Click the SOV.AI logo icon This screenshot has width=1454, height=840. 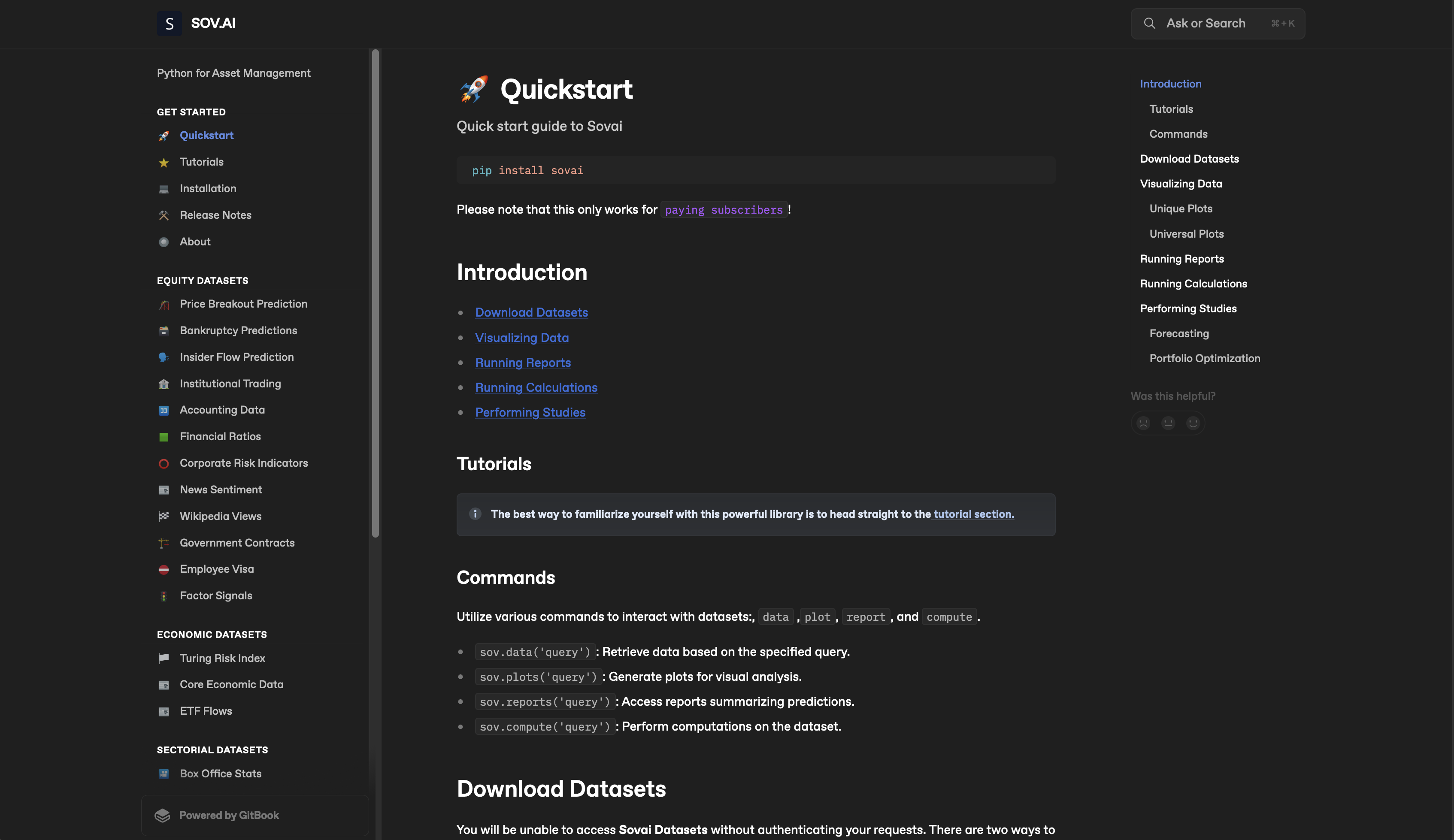tap(169, 24)
